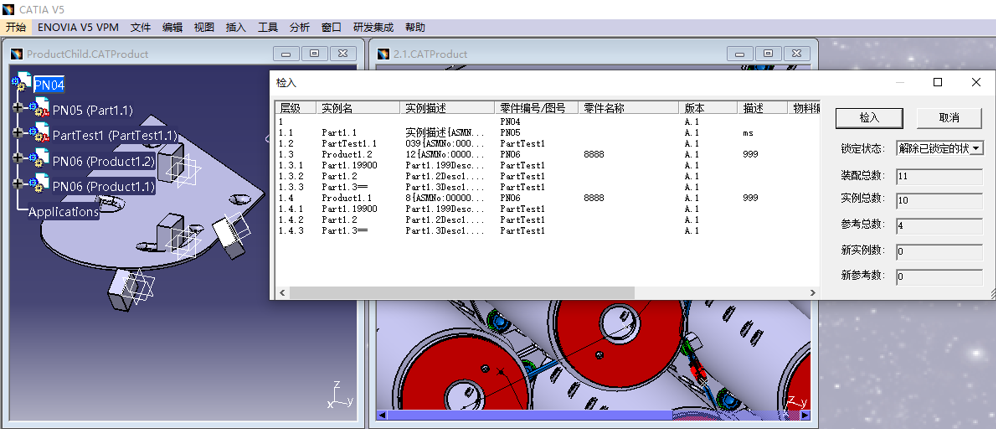Click the icon beside PN06 (Product1.2)
This screenshot has width=996, height=429.
pos(40,159)
